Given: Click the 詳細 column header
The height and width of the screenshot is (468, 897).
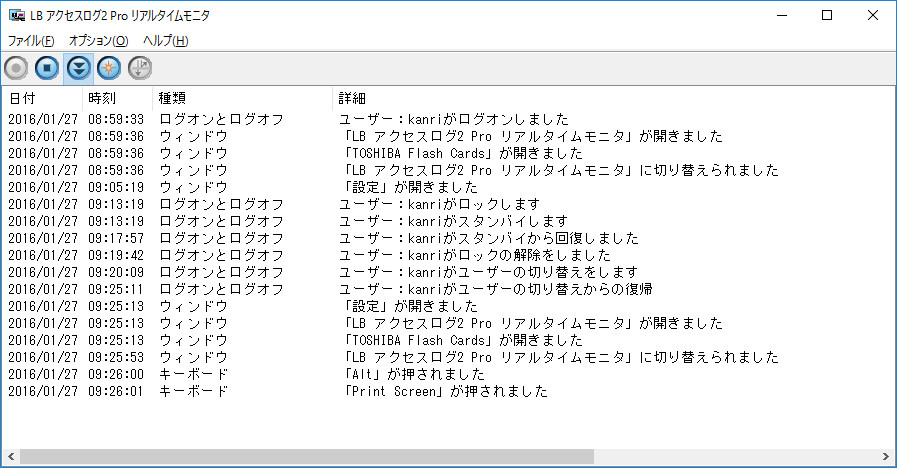Looking at the screenshot, I should (613, 98).
